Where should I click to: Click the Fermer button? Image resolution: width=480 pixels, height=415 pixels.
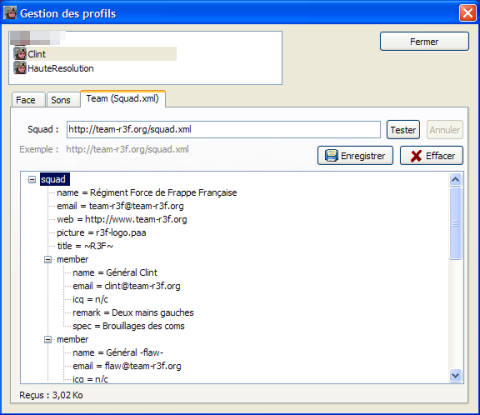pos(424,42)
